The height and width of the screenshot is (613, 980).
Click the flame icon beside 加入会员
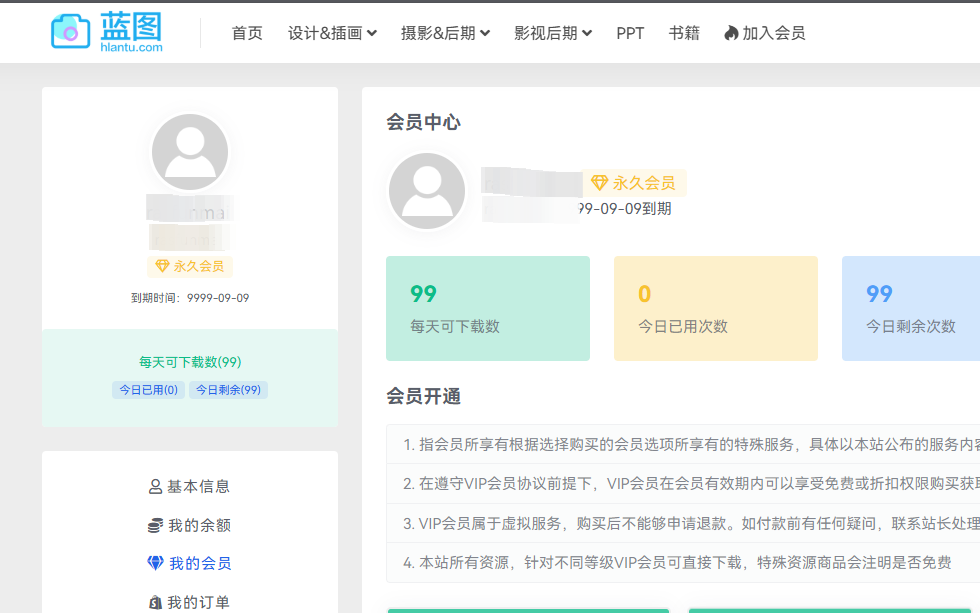pos(731,33)
